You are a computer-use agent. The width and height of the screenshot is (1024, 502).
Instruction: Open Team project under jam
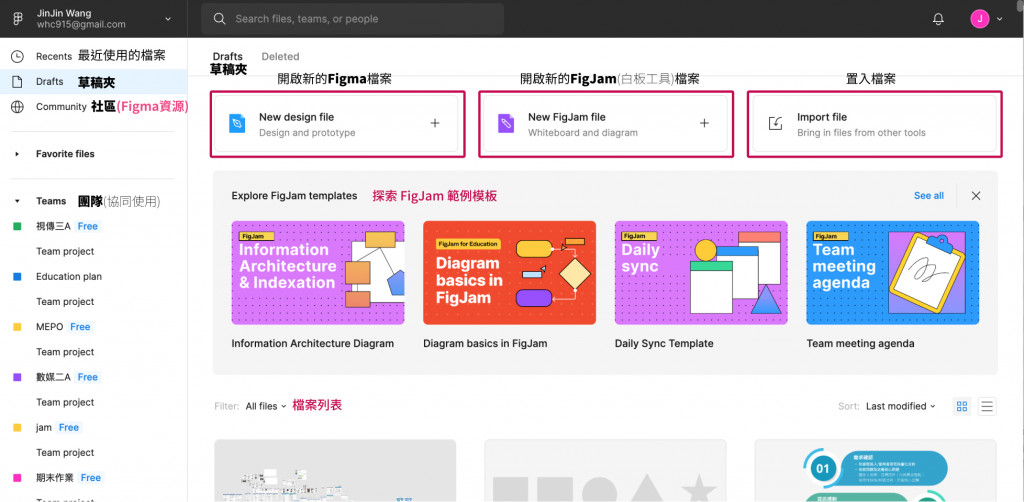[65, 452]
